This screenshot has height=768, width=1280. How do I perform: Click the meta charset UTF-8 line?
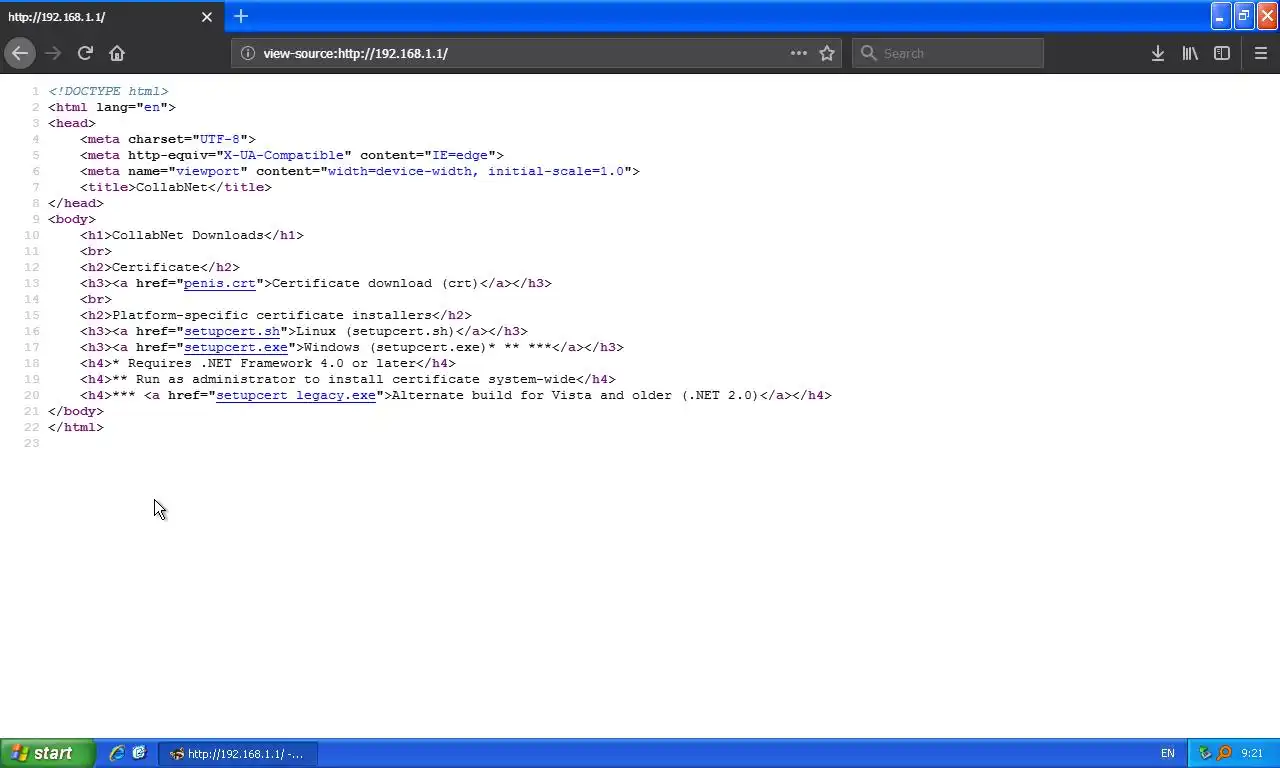click(x=168, y=139)
